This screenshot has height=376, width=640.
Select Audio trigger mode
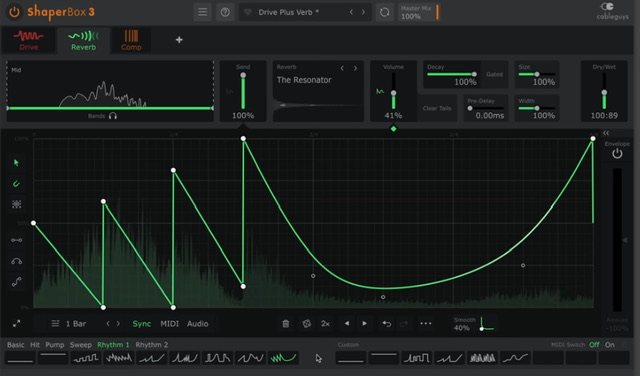coord(198,324)
